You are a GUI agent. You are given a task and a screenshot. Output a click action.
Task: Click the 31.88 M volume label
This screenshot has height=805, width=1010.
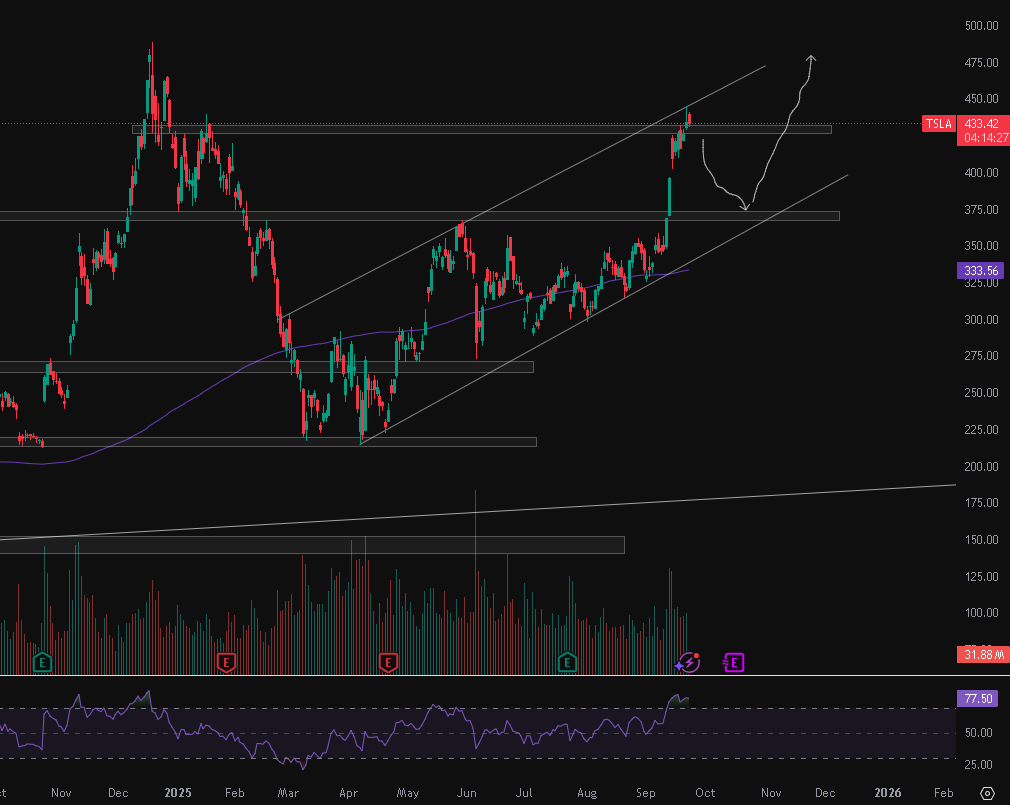[x=984, y=655]
